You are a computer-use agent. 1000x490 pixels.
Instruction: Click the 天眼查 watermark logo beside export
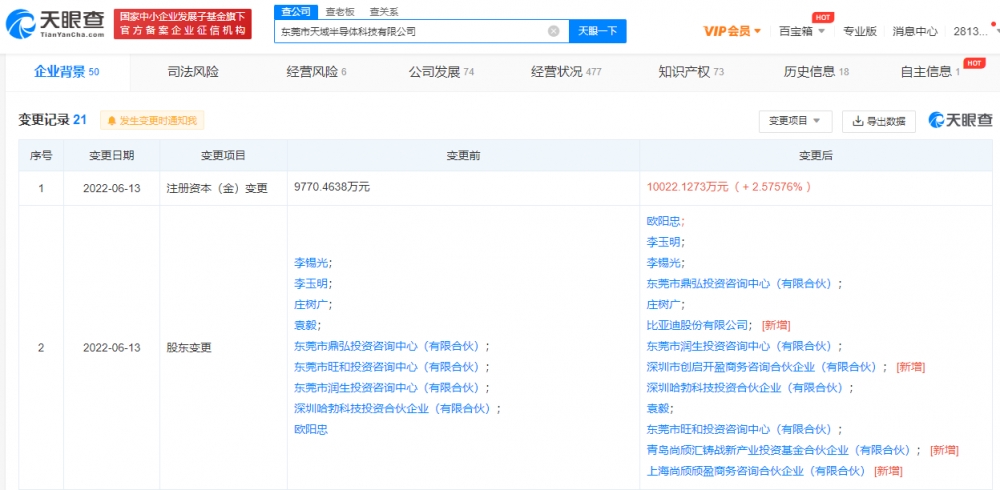point(959,120)
